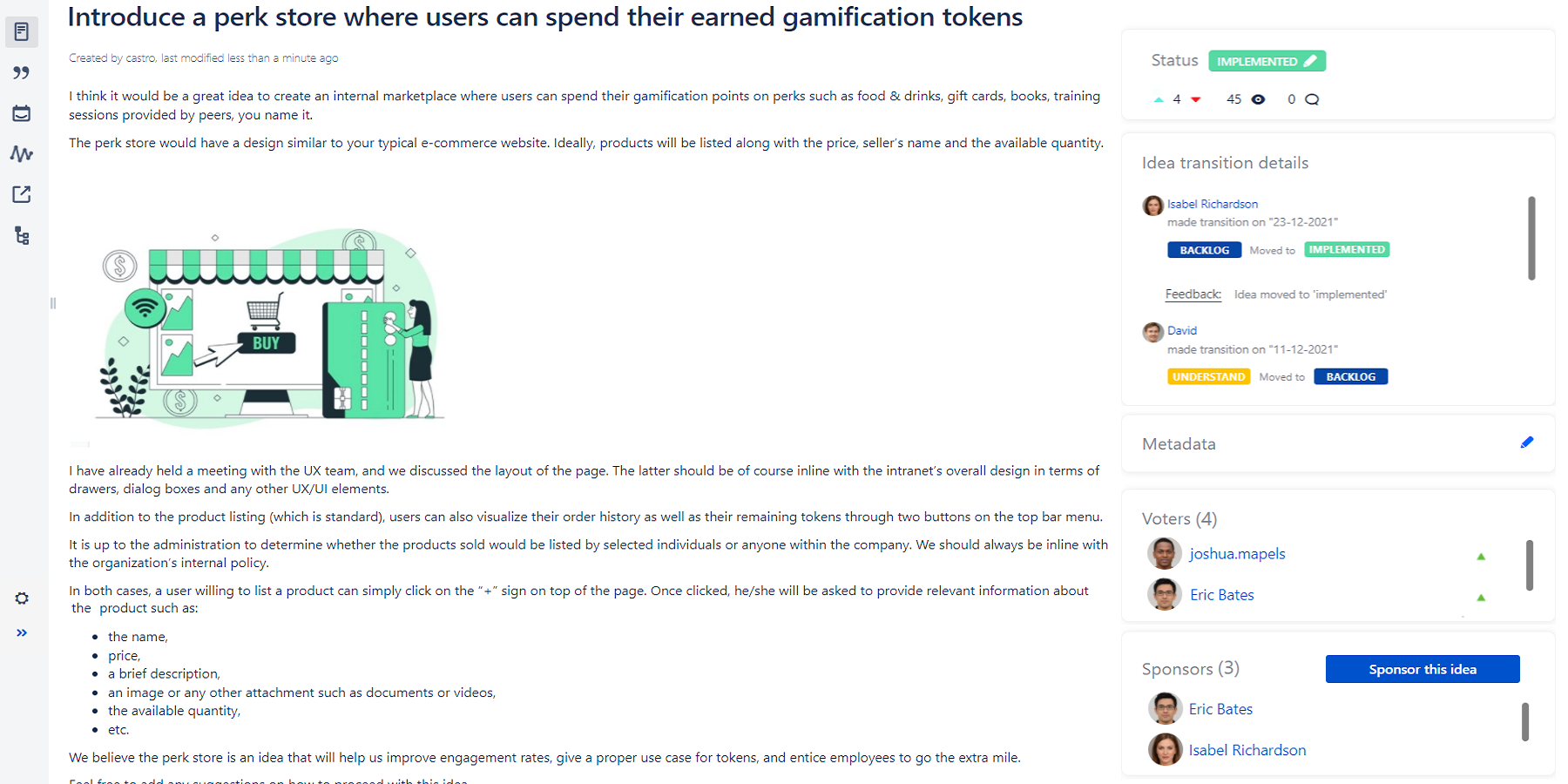Open the pages icon in left sidebar
Viewport: 1568px width, 784px height.
tap(22, 32)
